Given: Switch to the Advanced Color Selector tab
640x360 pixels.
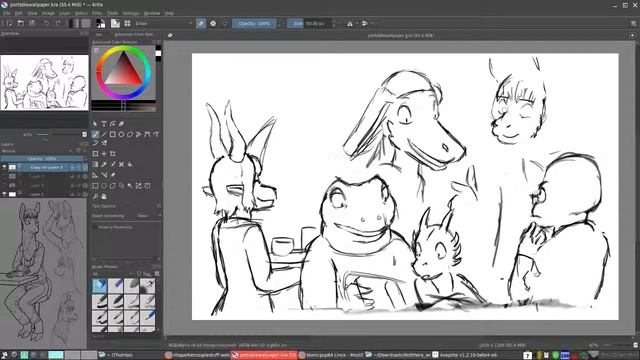Looking at the screenshot, I should (x=134, y=35).
